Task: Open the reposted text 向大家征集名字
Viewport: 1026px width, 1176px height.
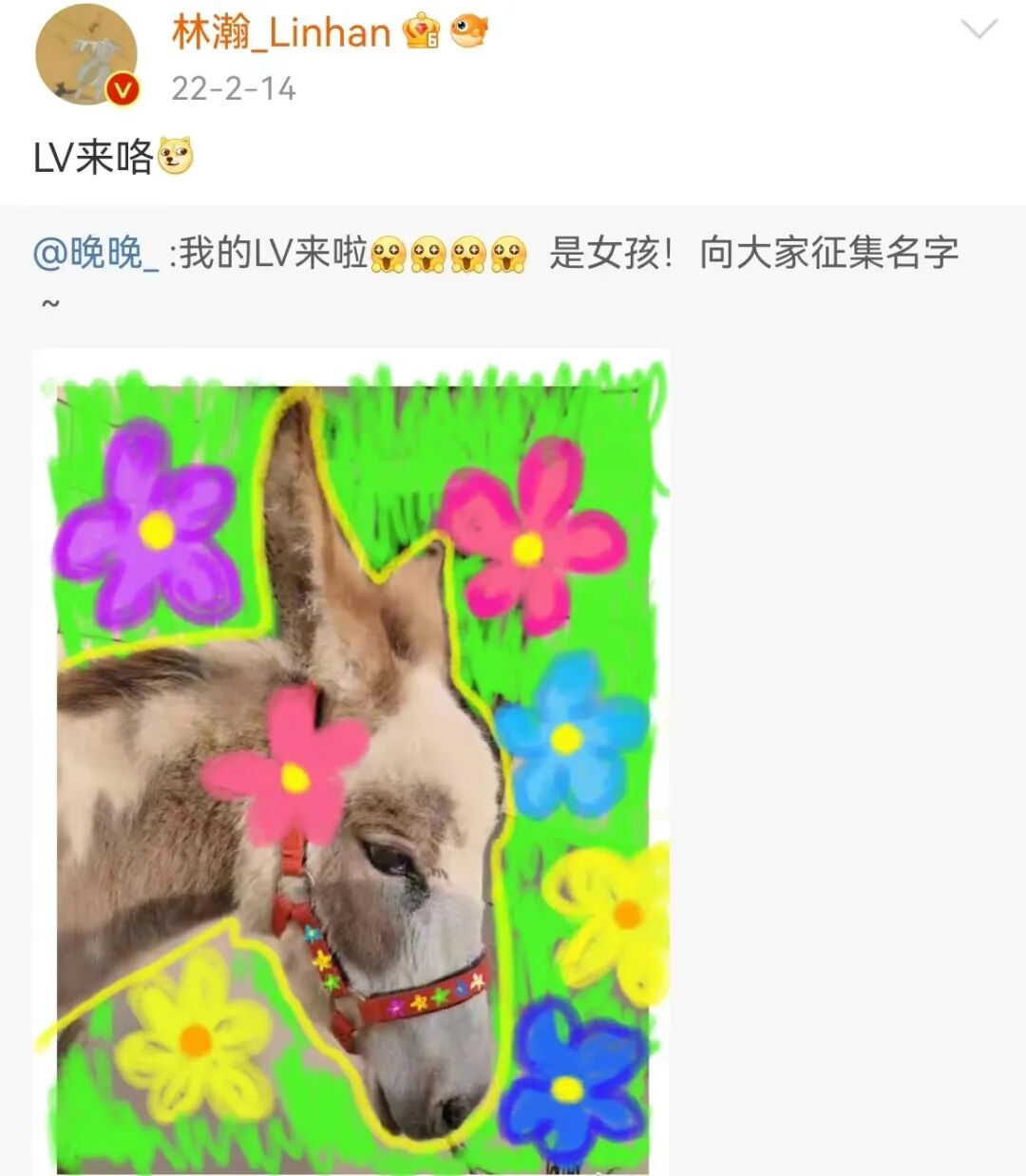Action: (x=829, y=254)
